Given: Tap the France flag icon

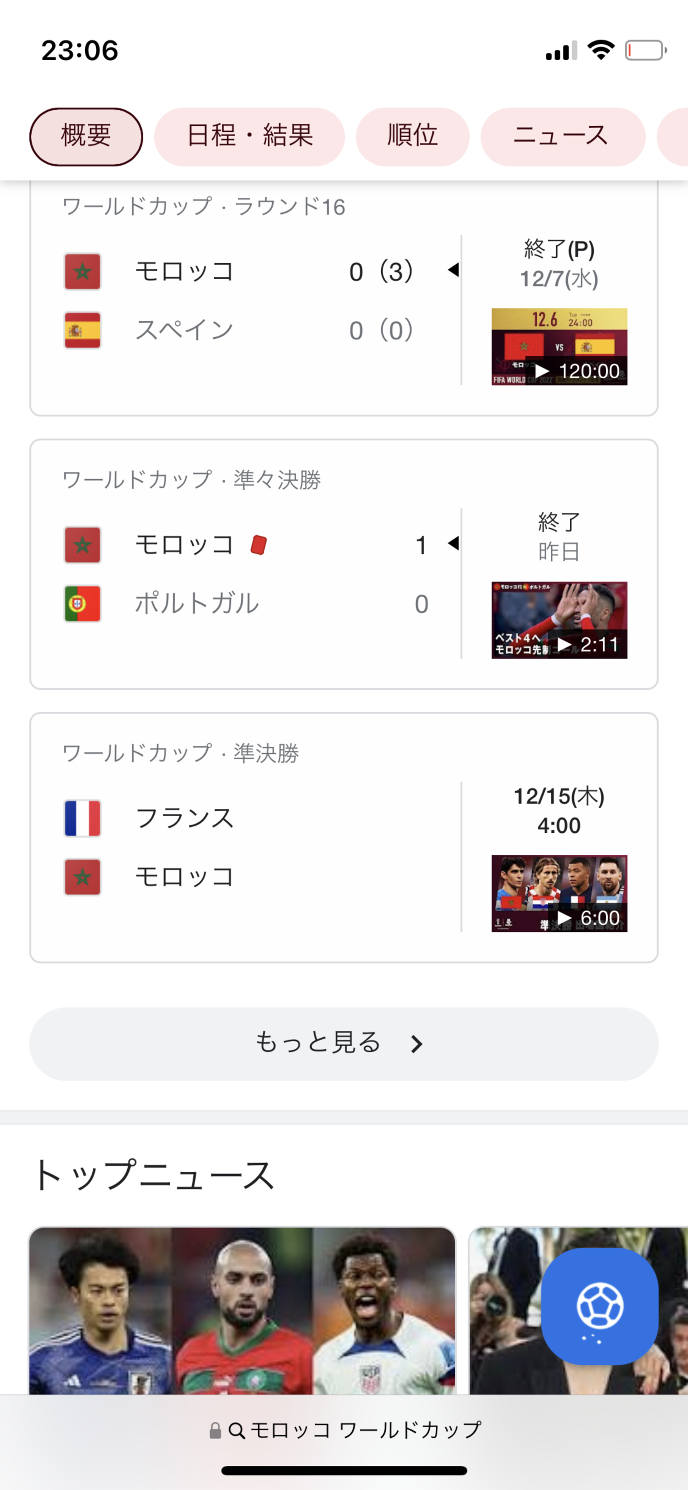Looking at the screenshot, I should point(82,818).
